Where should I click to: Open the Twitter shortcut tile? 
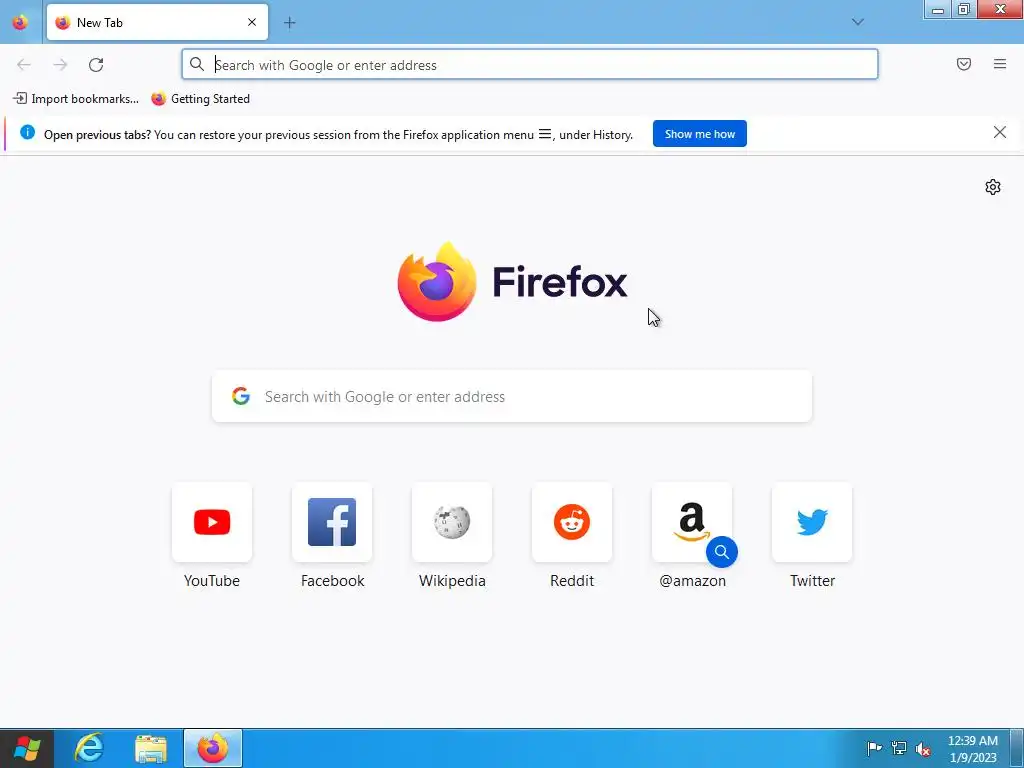pos(812,522)
